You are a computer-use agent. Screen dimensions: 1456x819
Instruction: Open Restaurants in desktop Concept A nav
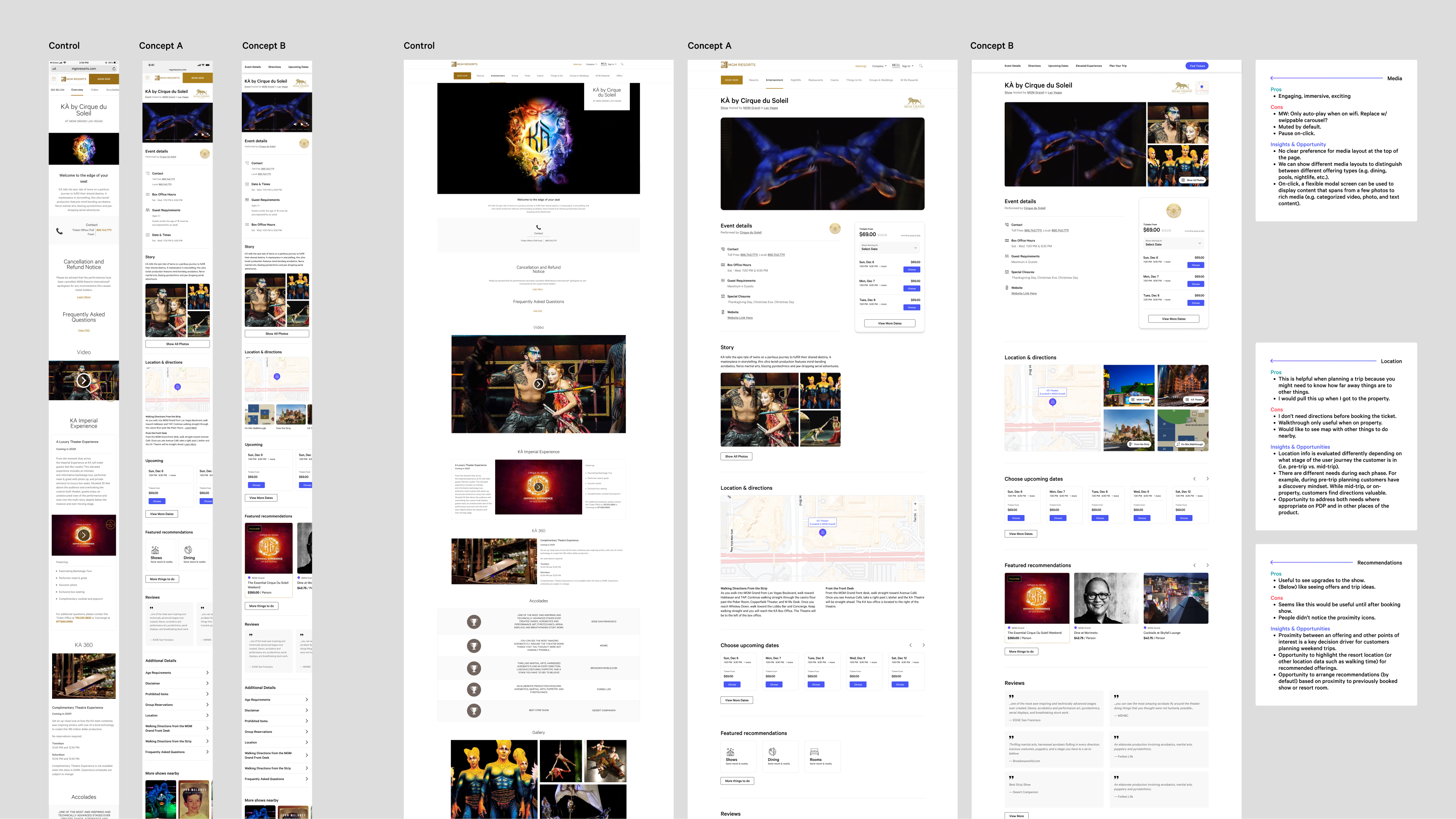pos(816,80)
